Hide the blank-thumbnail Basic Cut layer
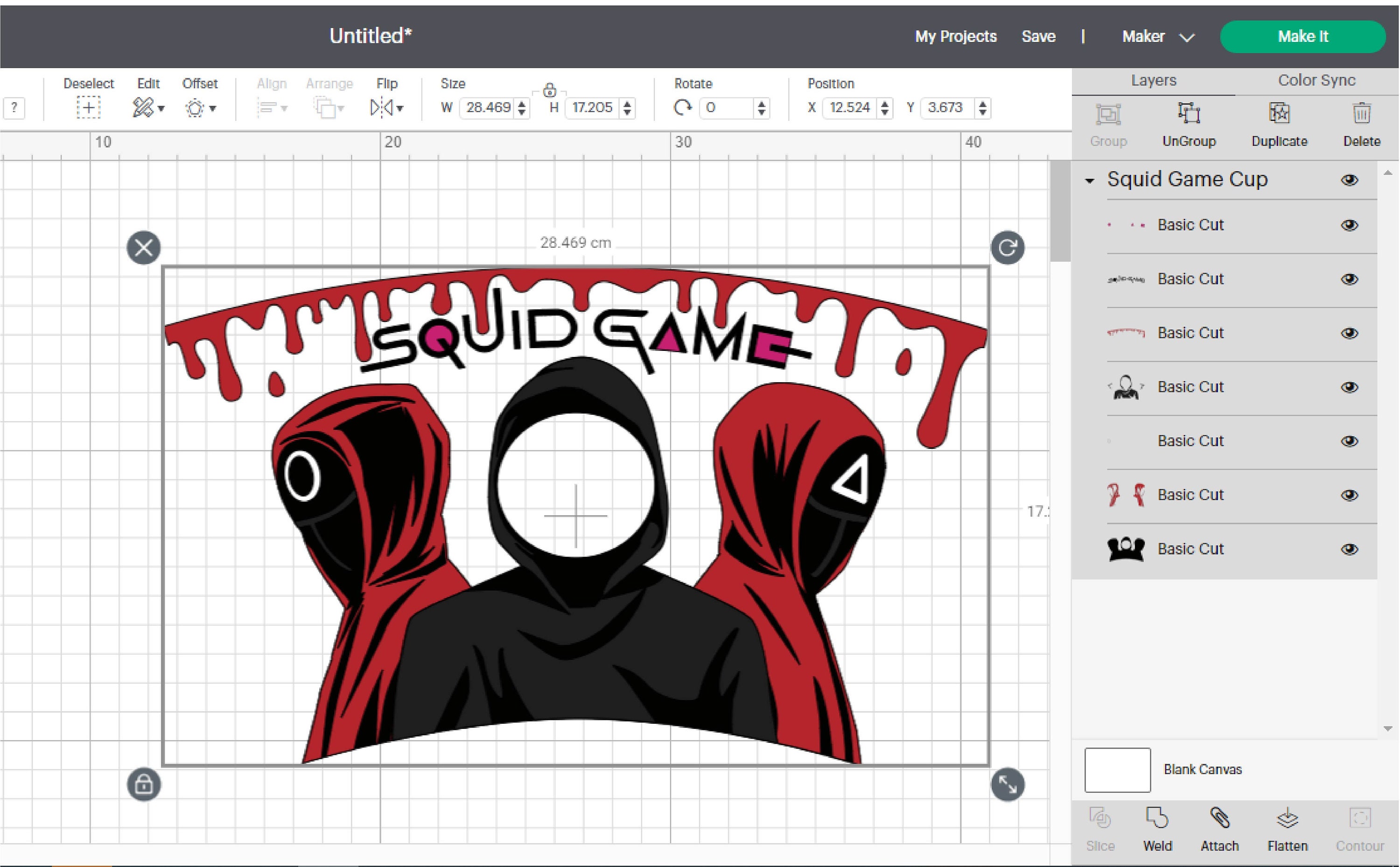The width and height of the screenshot is (1400, 867). [x=1350, y=441]
